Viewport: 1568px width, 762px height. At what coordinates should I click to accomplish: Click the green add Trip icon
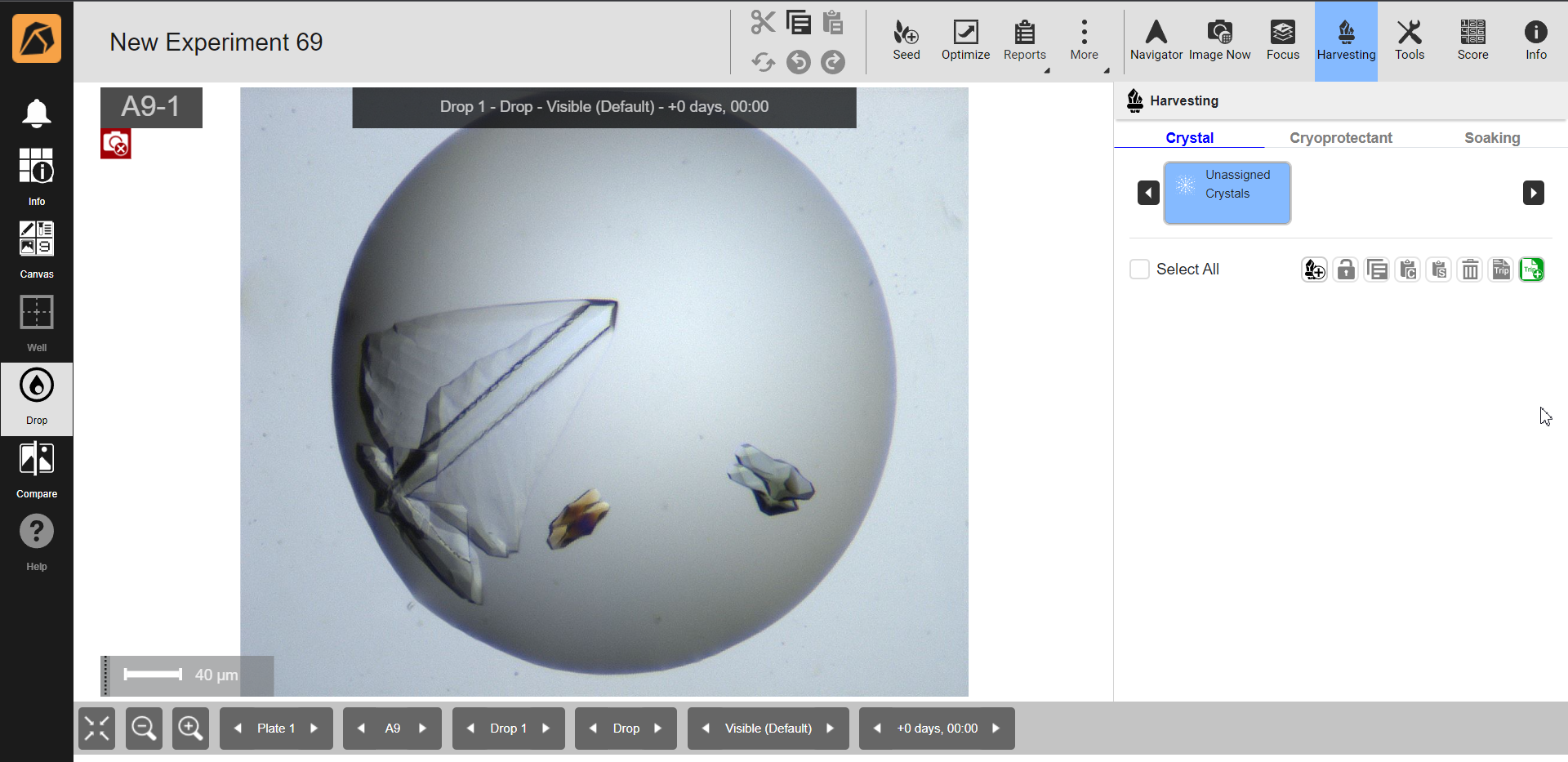(1531, 270)
